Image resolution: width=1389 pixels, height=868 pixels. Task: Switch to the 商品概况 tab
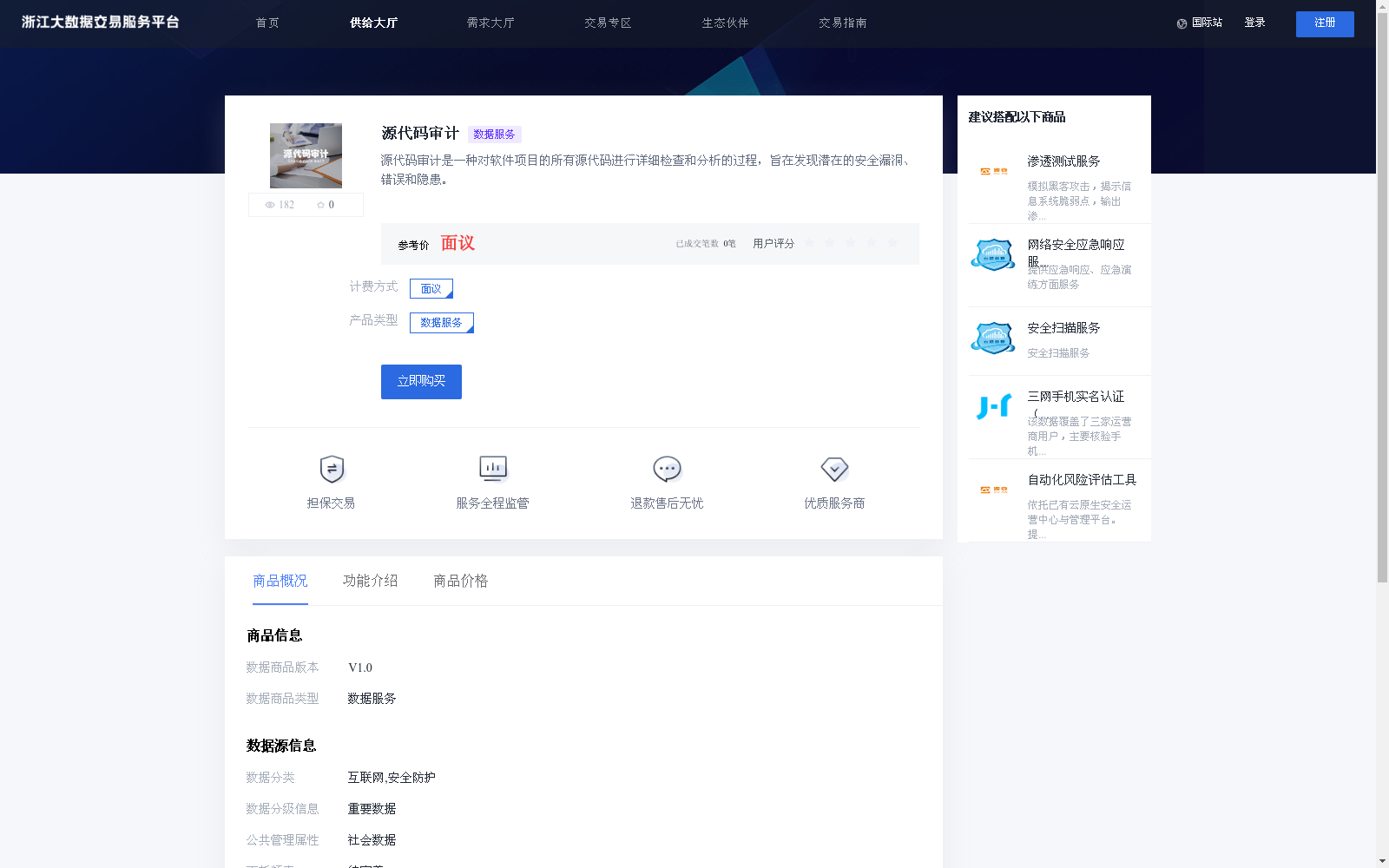[280, 581]
